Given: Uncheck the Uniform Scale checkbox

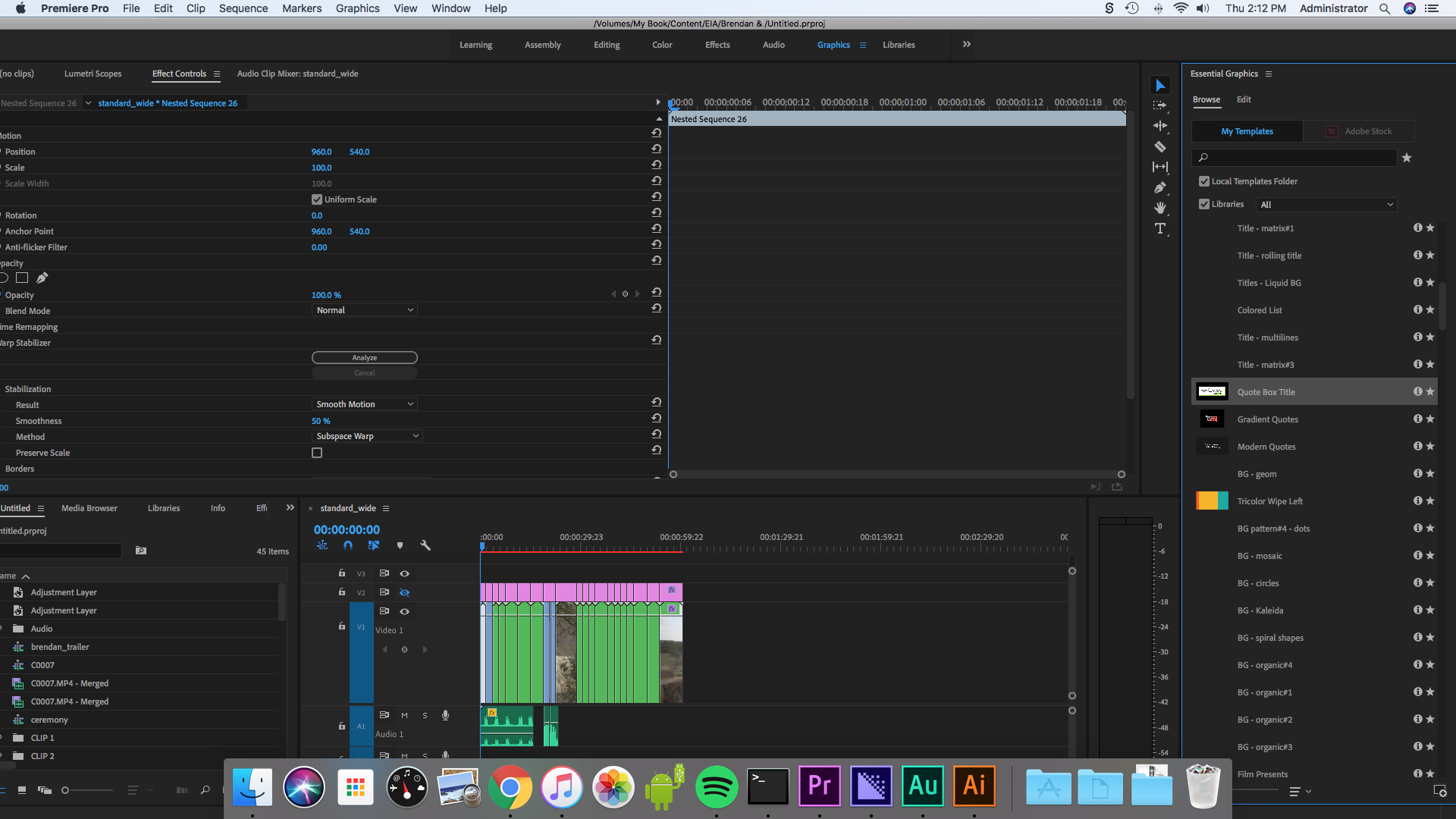Looking at the screenshot, I should click(x=316, y=199).
